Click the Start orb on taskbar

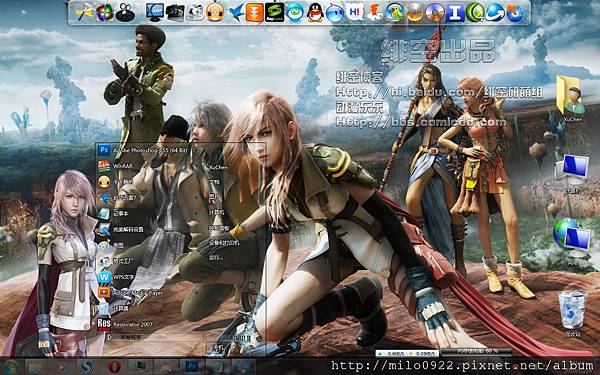pos(10,367)
